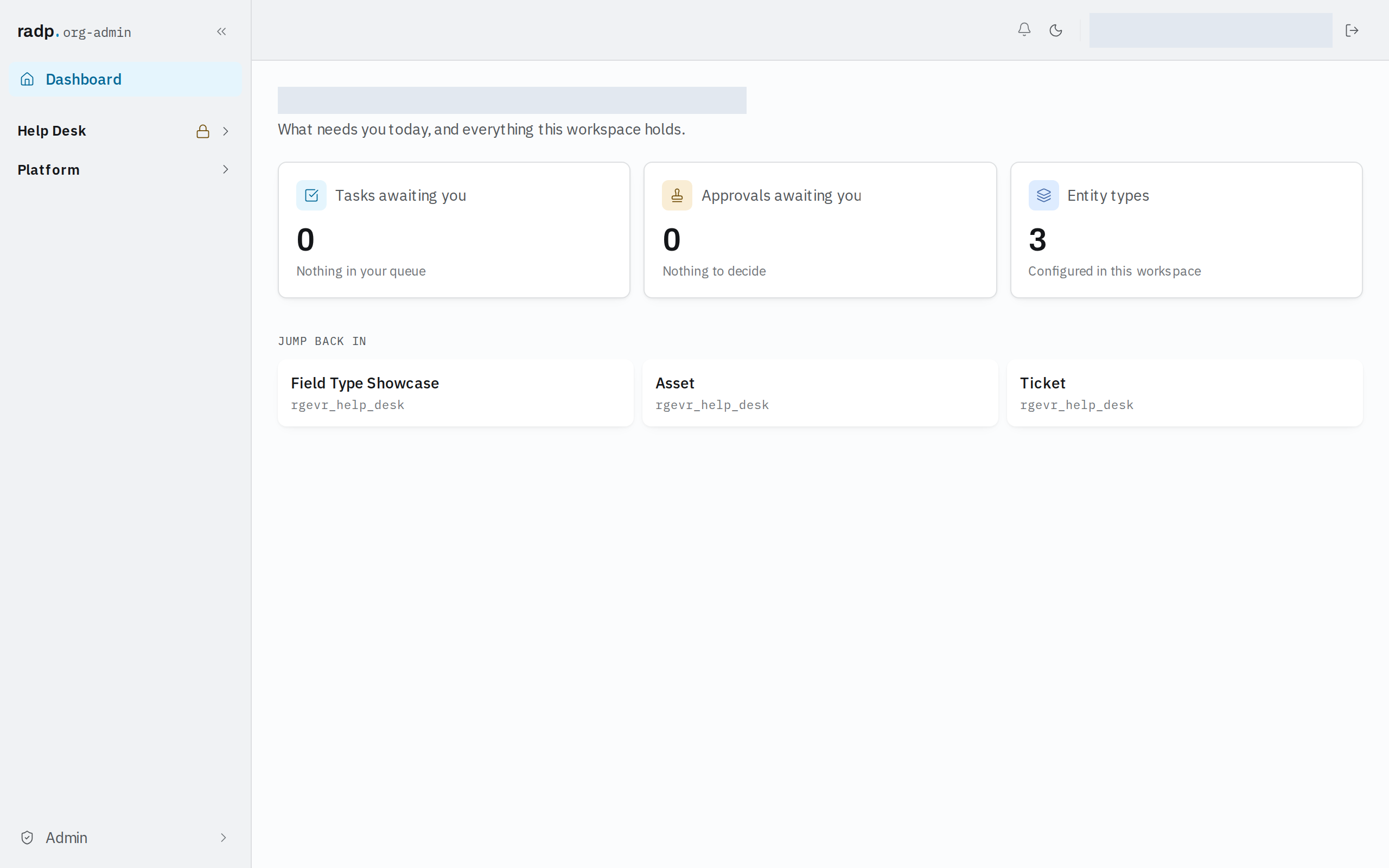Open Help Desk navigation group
Viewport: 1389px width, 868px height.
pyautogui.click(x=125, y=131)
